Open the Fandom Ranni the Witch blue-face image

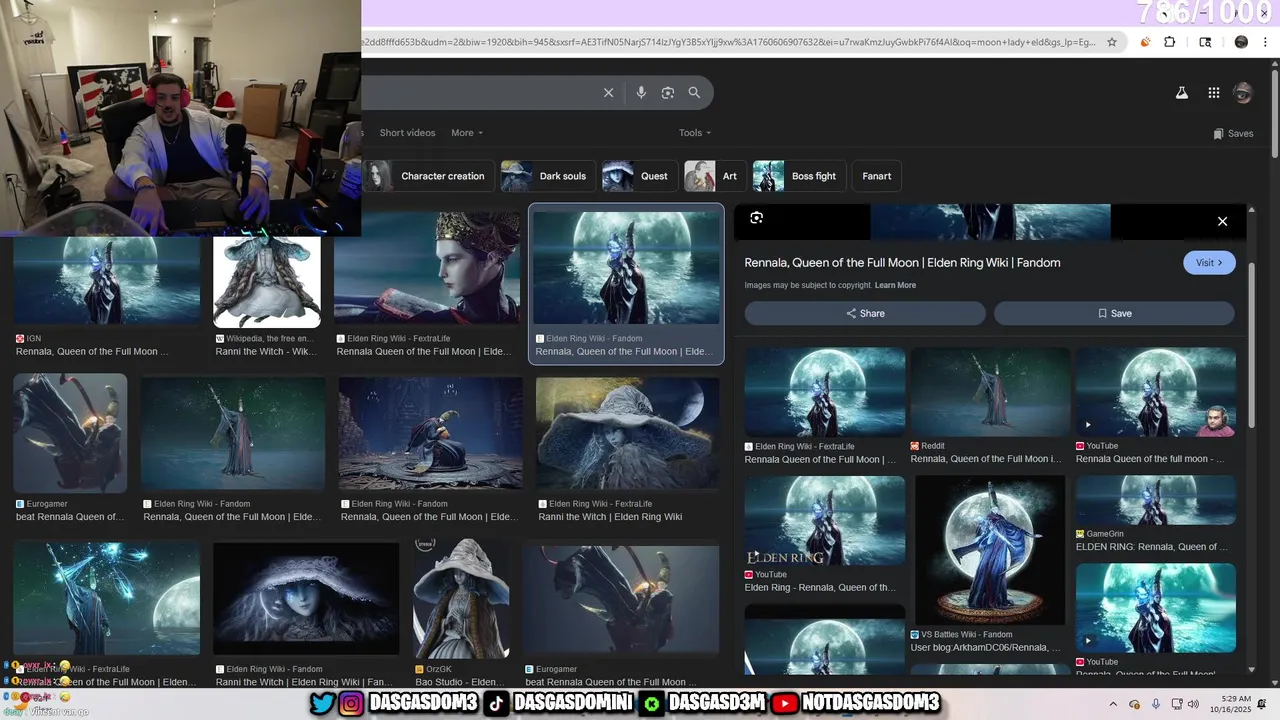point(306,598)
